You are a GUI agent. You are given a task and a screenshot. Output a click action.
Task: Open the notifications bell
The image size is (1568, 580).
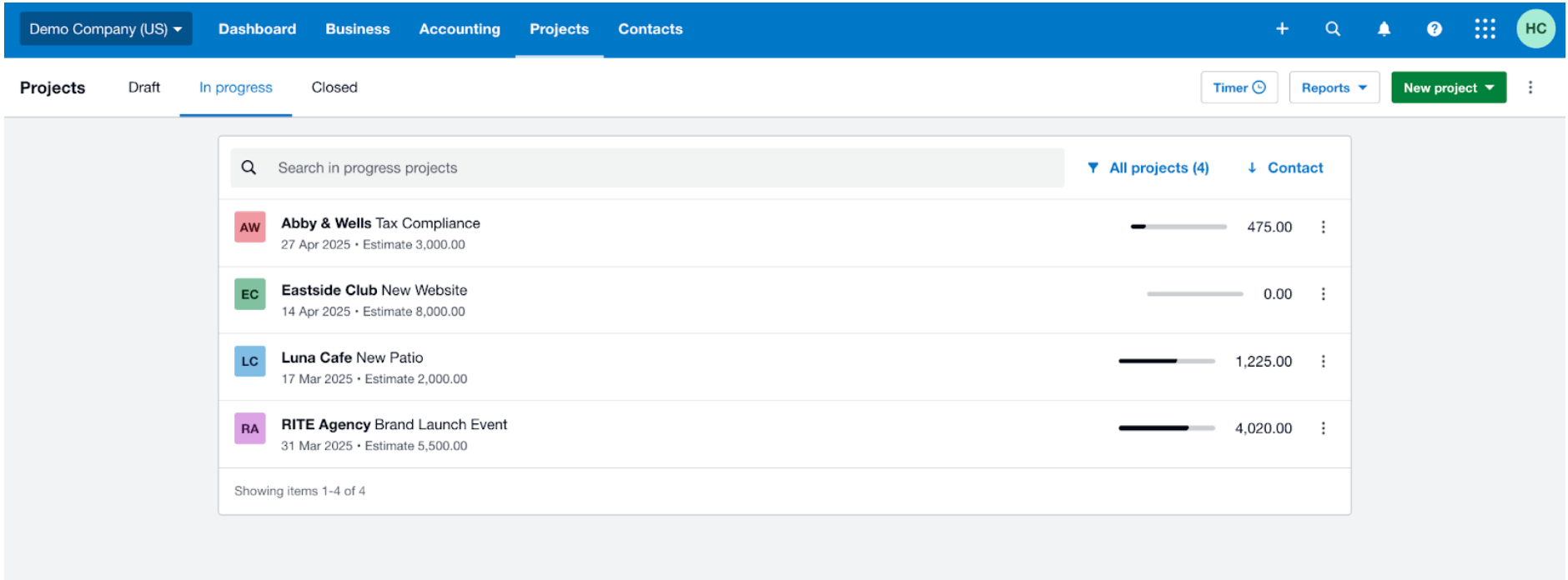tap(1384, 29)
